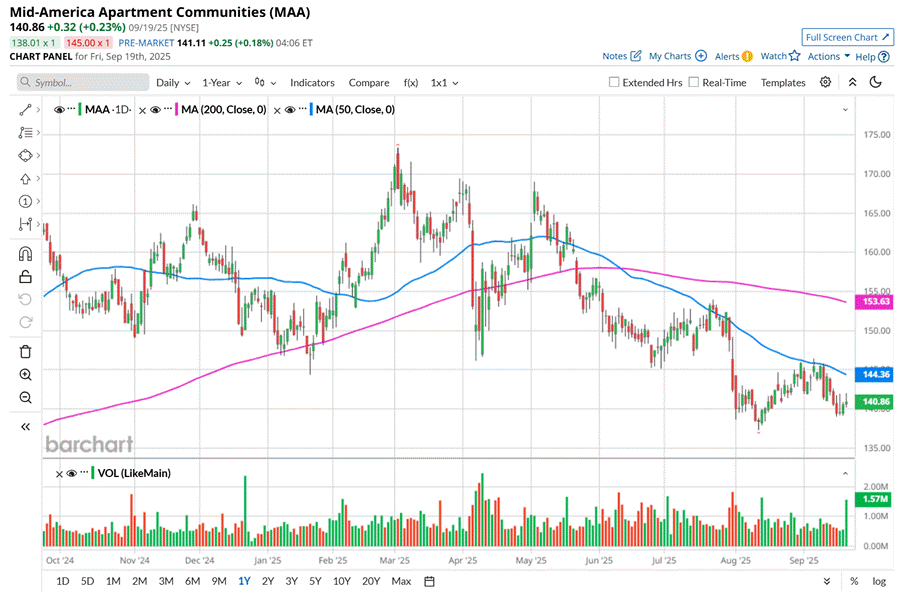Remove the VOL (LikeMain) study
904x596 pixels.
pyautogui.click(x=59, y=474)
